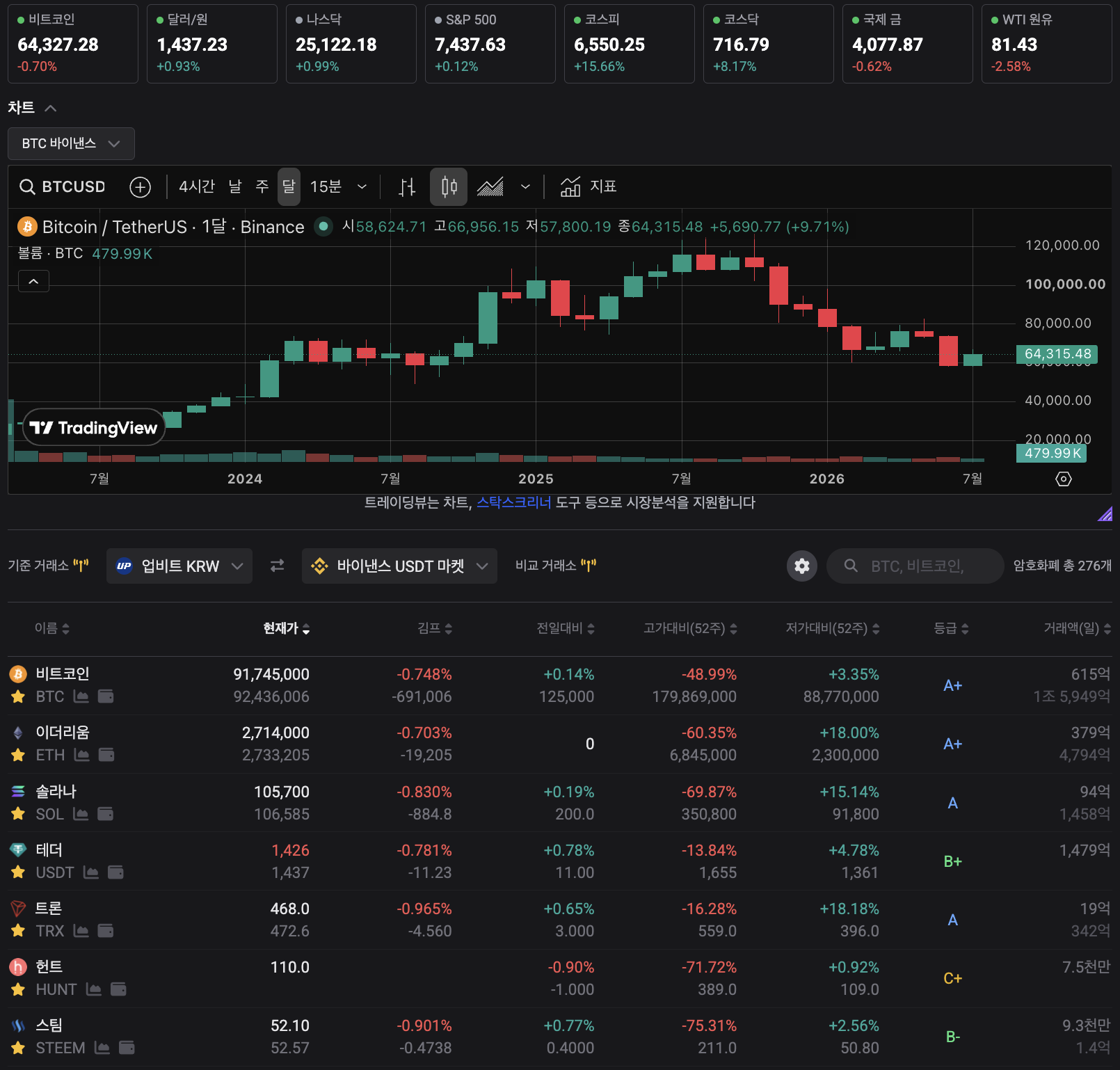Image resolution: width=1120 pixels, height=1070 pixels.
Task: Toggle the favorite star for TRX
Action: coord(18,931)
